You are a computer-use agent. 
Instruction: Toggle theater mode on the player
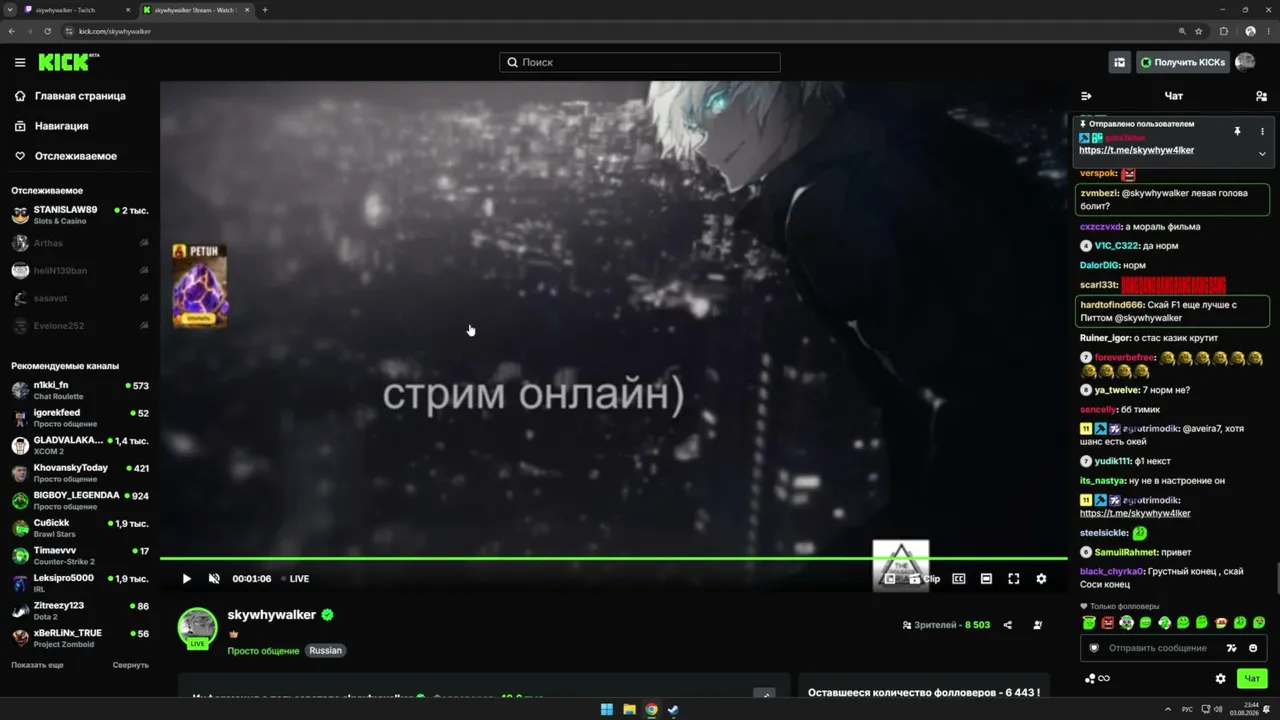[x=986, y=578]
